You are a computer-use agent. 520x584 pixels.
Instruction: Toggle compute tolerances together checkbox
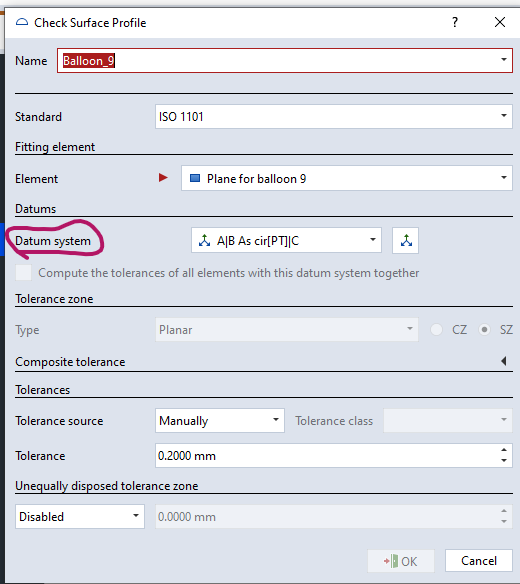click(23, 273)
